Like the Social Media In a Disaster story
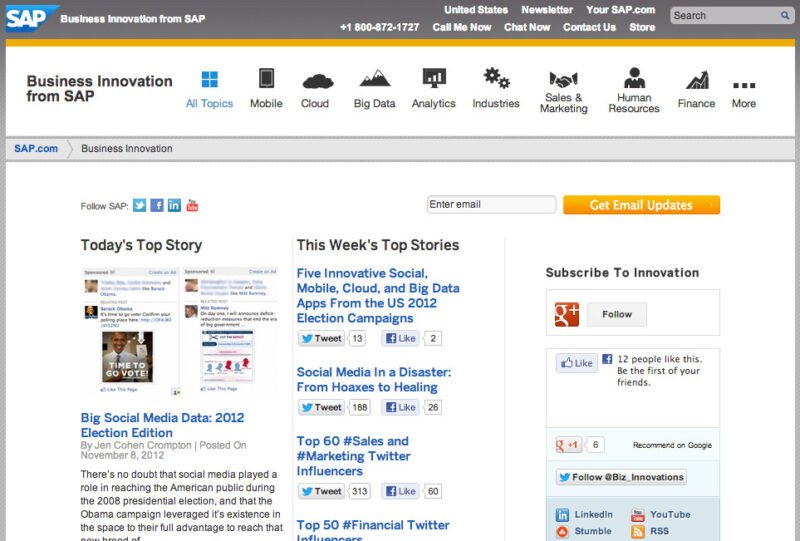The width and height of the screenshot is (800, 541). pyautogui.click(x=401, y=407)
